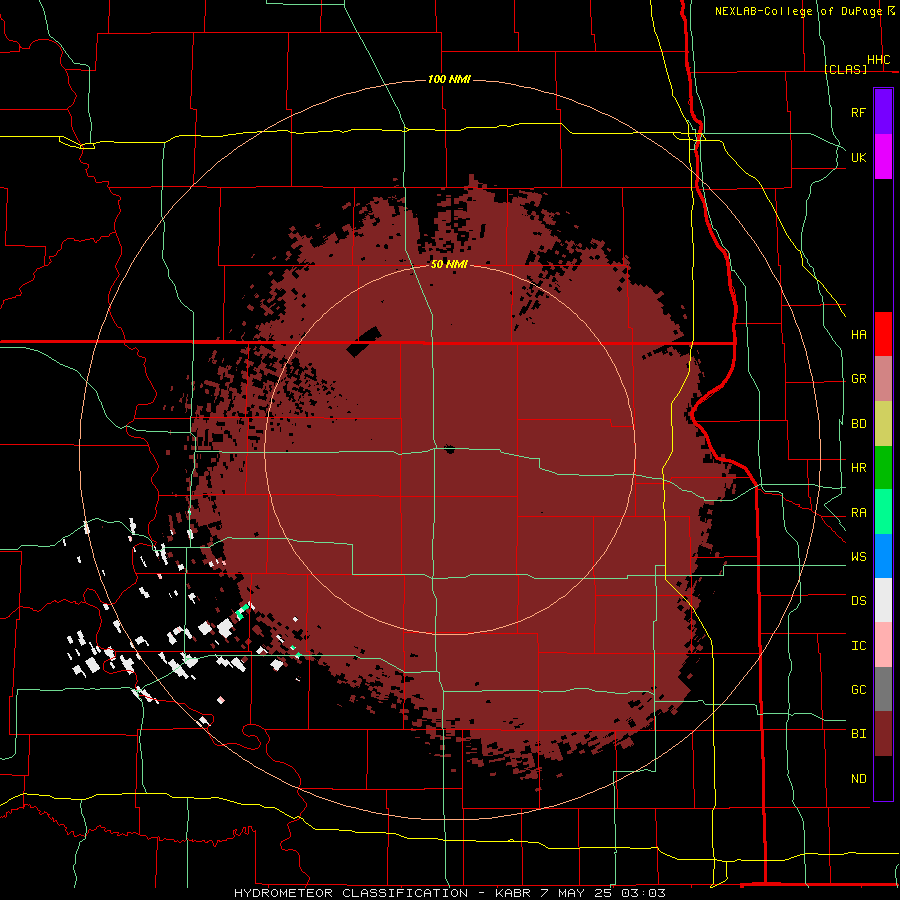Choose the blue WS legend swatch
Screen dimensions: 900x900
883,556
